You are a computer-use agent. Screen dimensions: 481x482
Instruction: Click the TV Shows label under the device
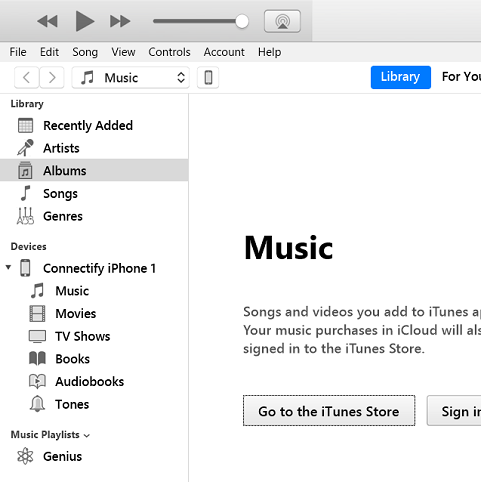(83, 336)
